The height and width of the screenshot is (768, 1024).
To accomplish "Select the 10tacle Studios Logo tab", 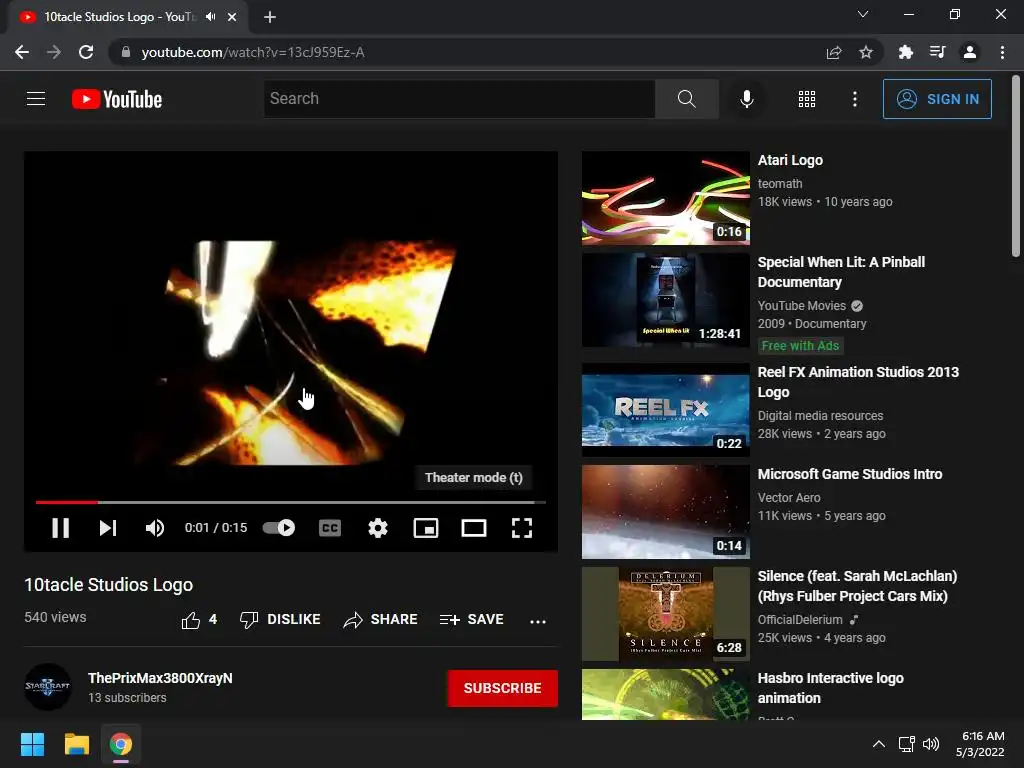I will click(128, 17).
